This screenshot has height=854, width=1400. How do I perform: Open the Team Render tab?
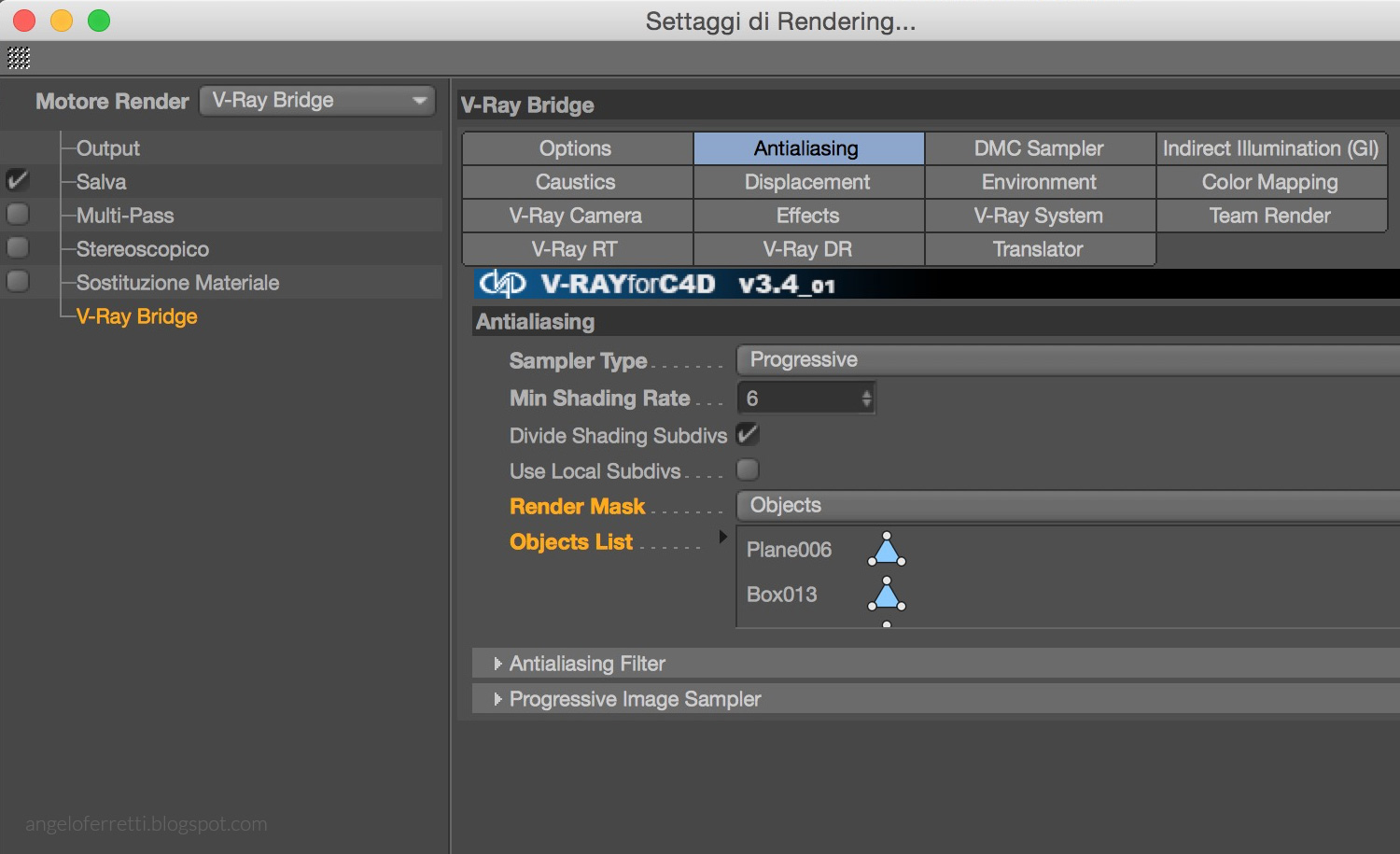(1271, 216)
